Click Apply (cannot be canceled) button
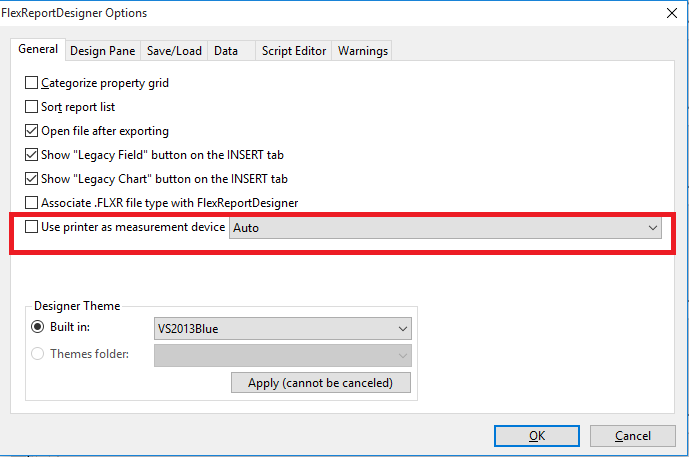This screenshot has width=689, height=457. pos(321,383)
